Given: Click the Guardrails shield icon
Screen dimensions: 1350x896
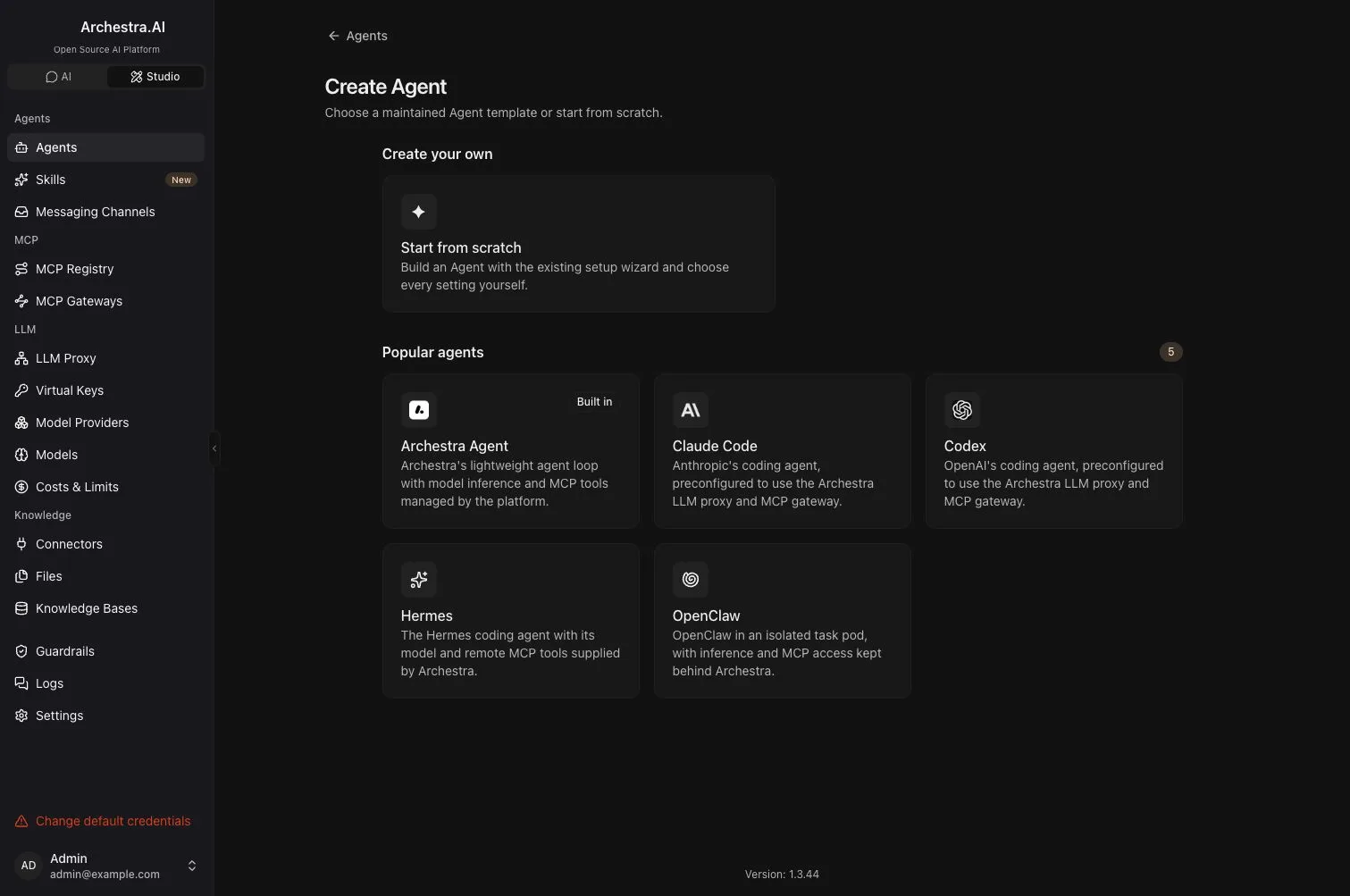Looking at the screenshot, I should (x=21, y=651).
